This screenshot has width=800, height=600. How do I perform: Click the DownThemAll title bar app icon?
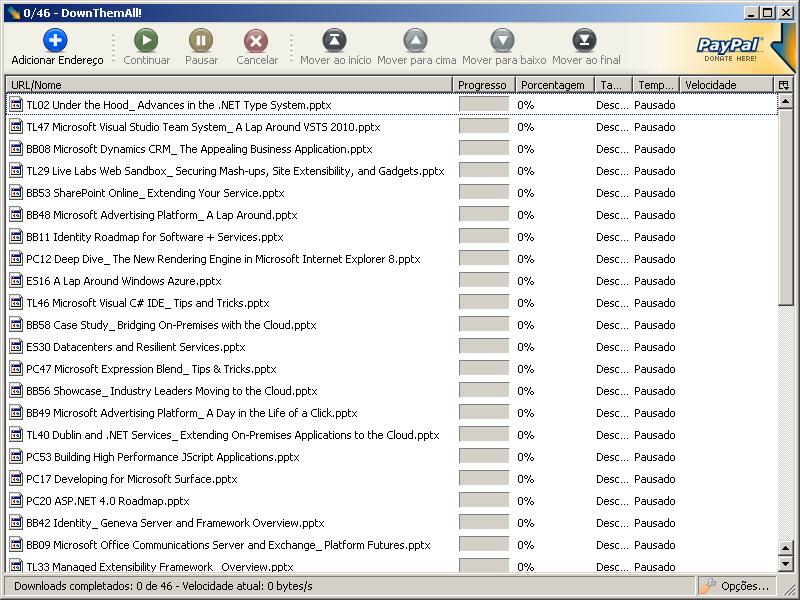click(14, 12)
